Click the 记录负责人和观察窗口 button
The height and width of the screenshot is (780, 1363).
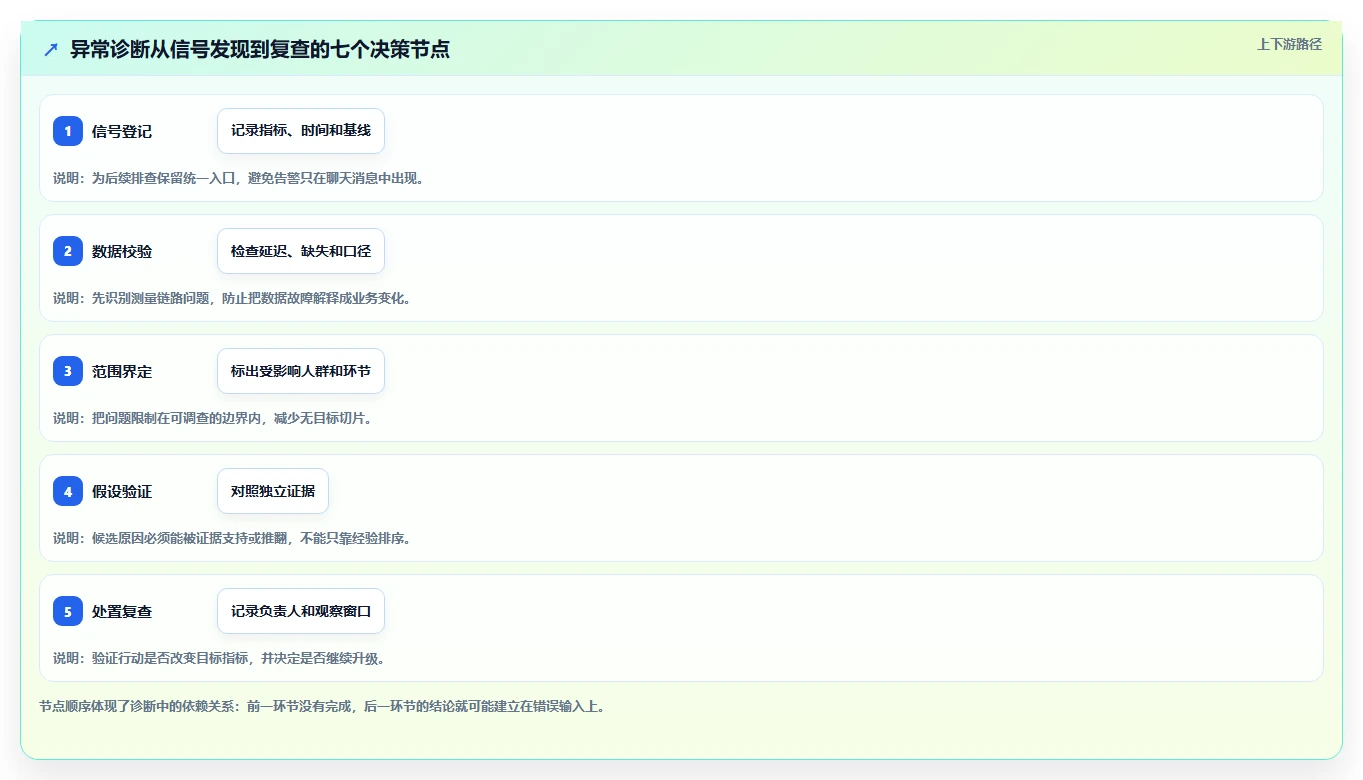(x=301, y=611)
